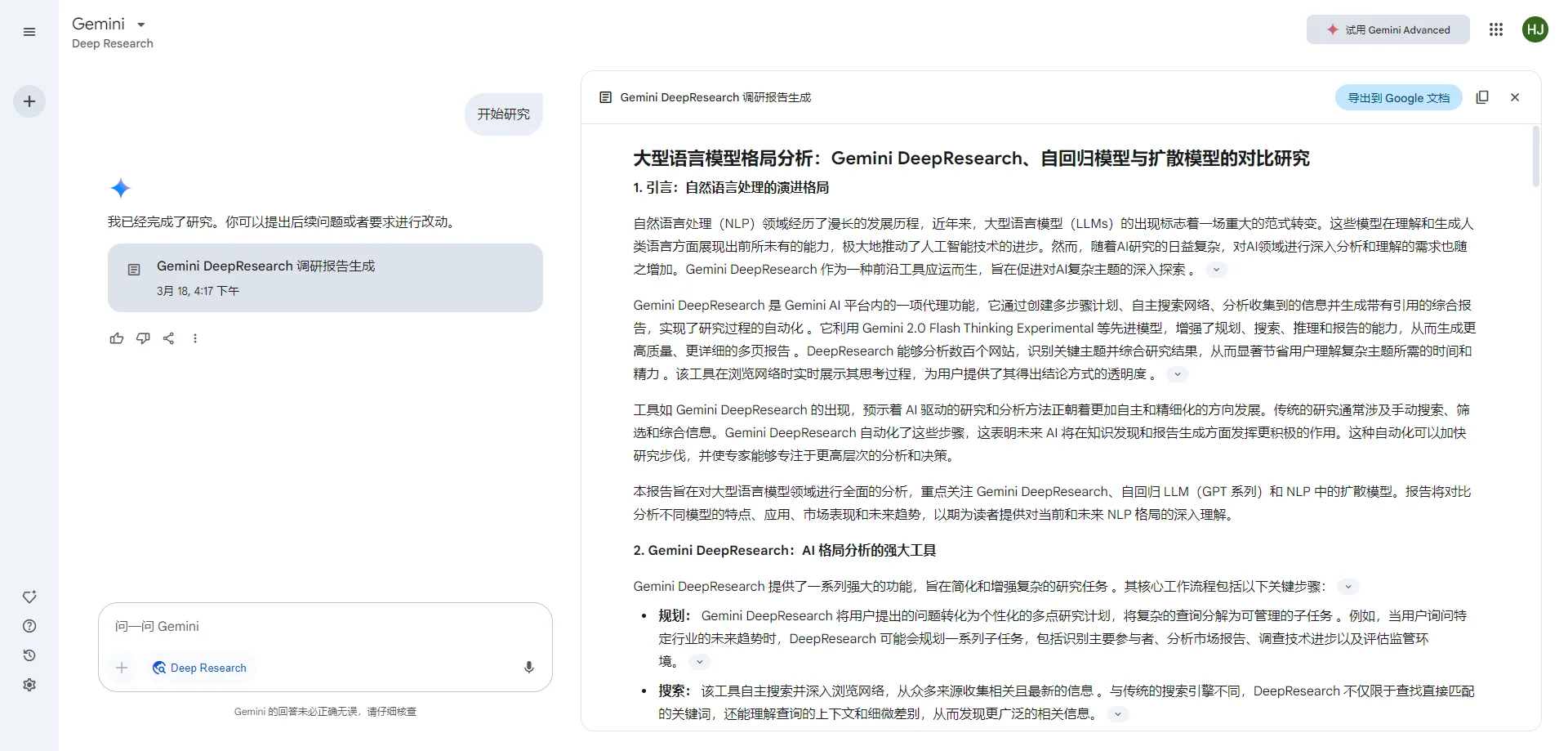This screenshot has width=1568, height=751.
Task: Click the Gemini accuracy disclaimer text
Action: (325, 712)
